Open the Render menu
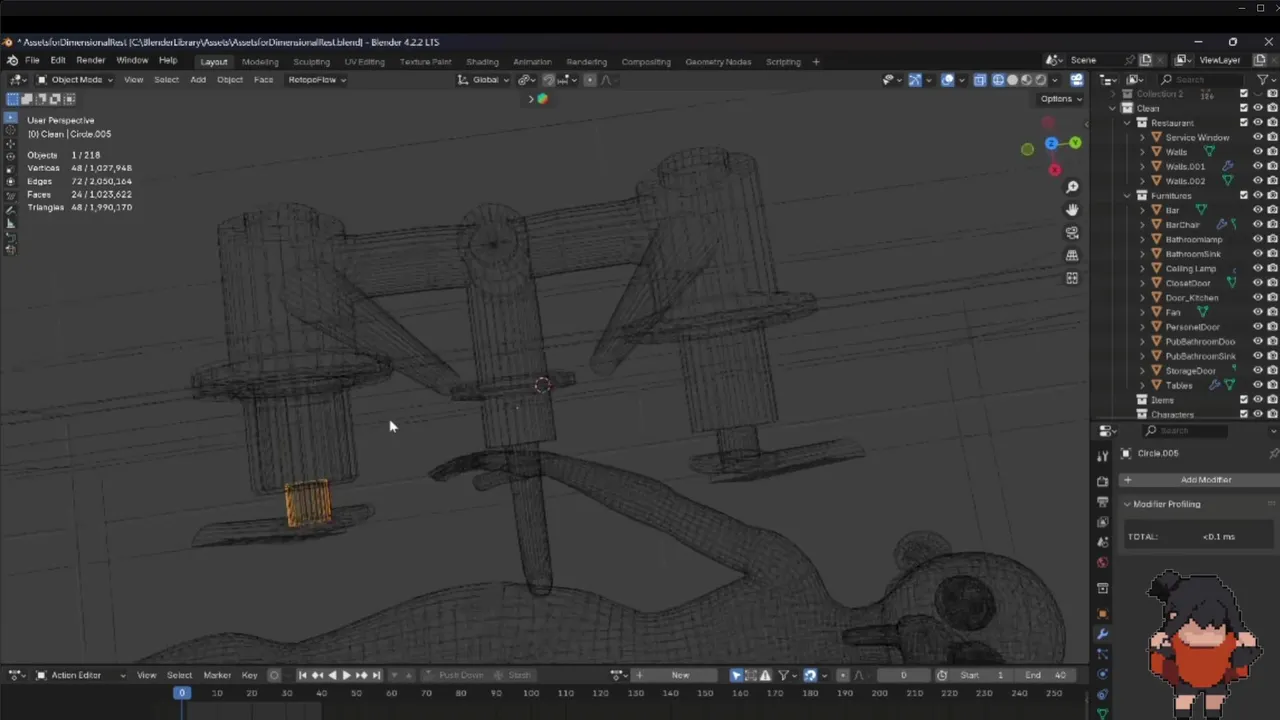This screenshot has height=720, width=1280. point(90,61)
